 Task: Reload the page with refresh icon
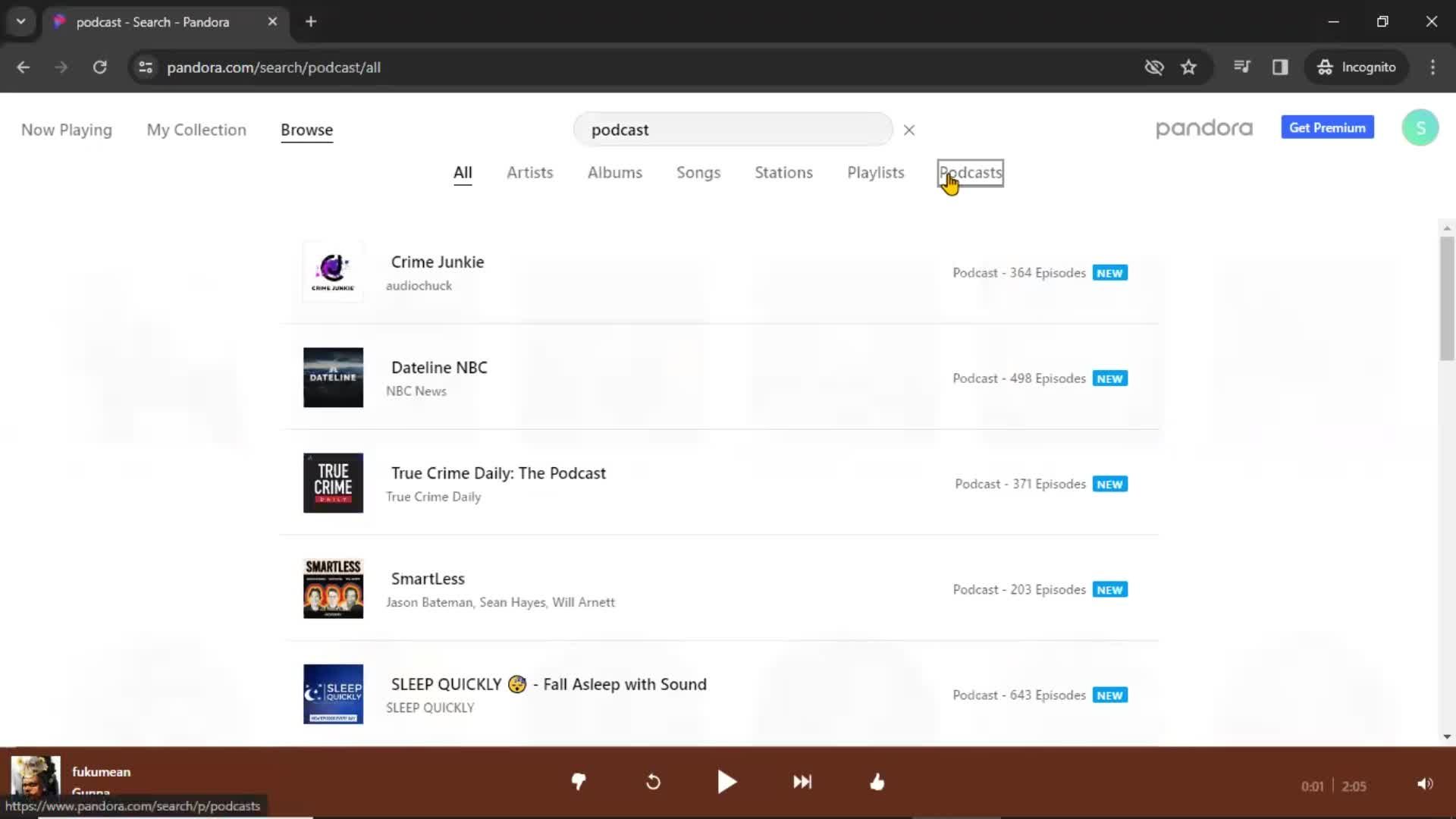tap(100, 67)
